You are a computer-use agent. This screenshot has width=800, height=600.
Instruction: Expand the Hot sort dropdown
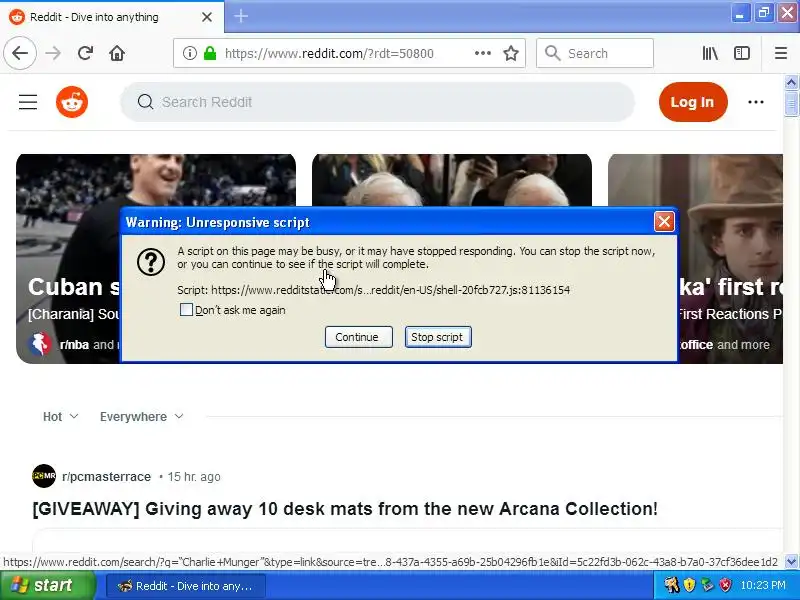click(x=60, y=416)
